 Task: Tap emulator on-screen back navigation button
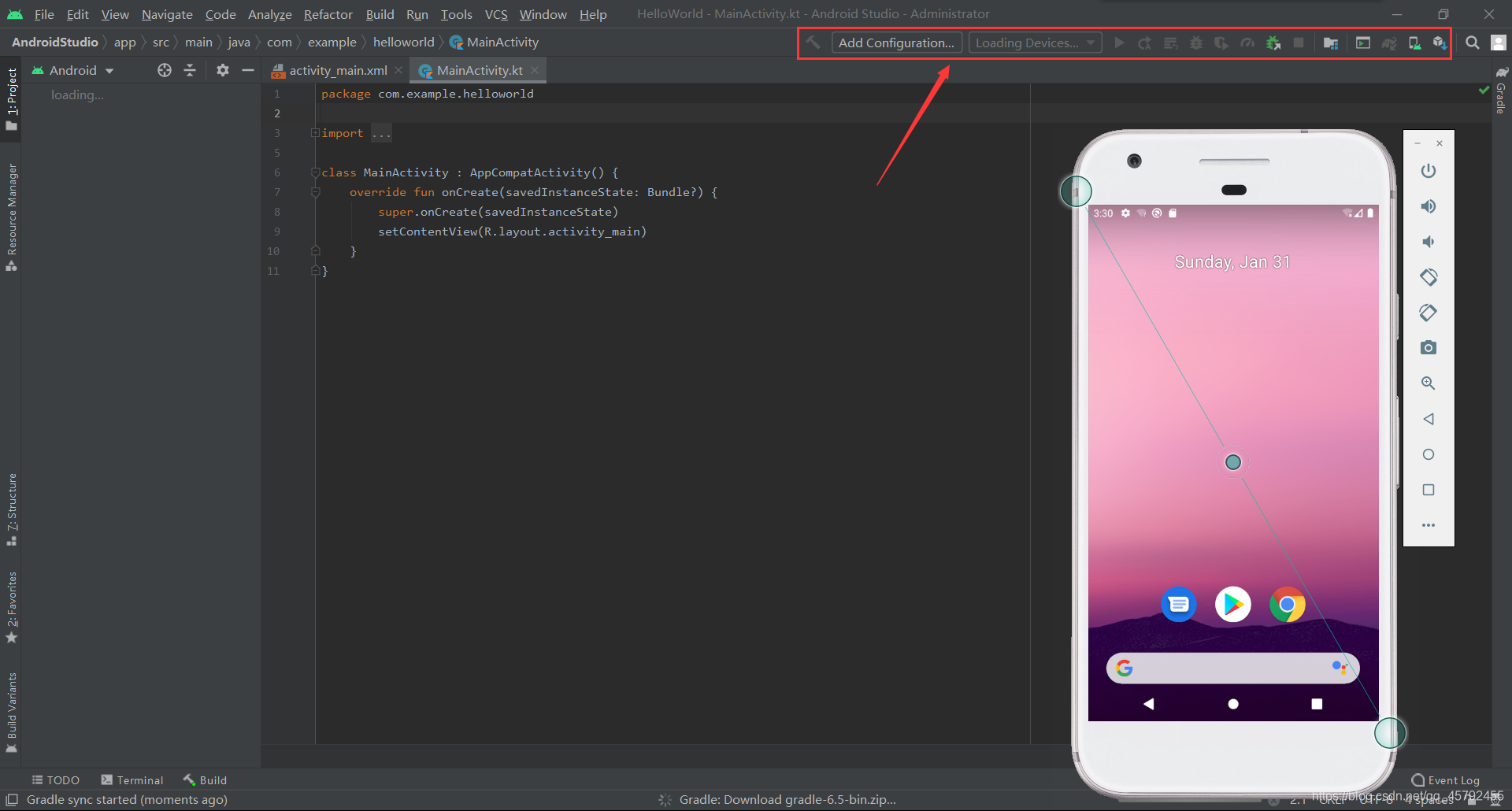click(x=1149, y=704)
